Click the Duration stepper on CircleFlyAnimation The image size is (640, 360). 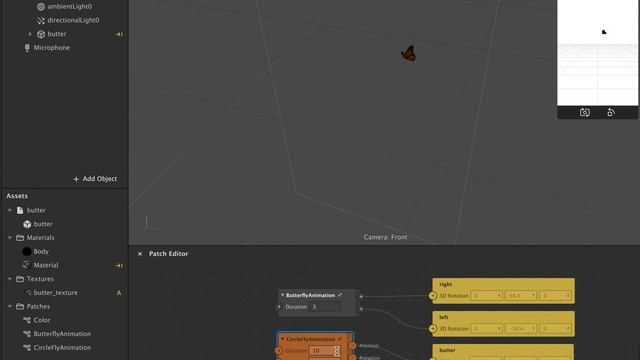click(x=337, y=351)
